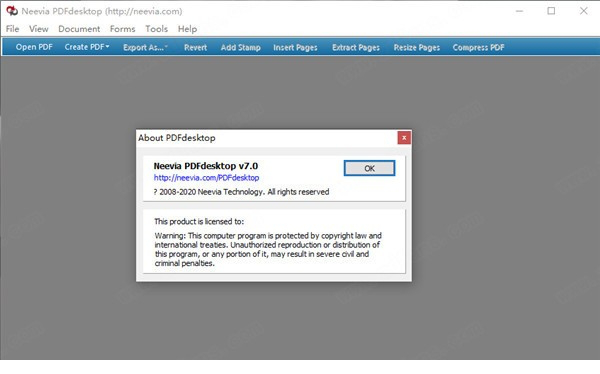Close the main PDFdesktop window
This screenshot has height=374, width=600.
click(x=584, y=11)
